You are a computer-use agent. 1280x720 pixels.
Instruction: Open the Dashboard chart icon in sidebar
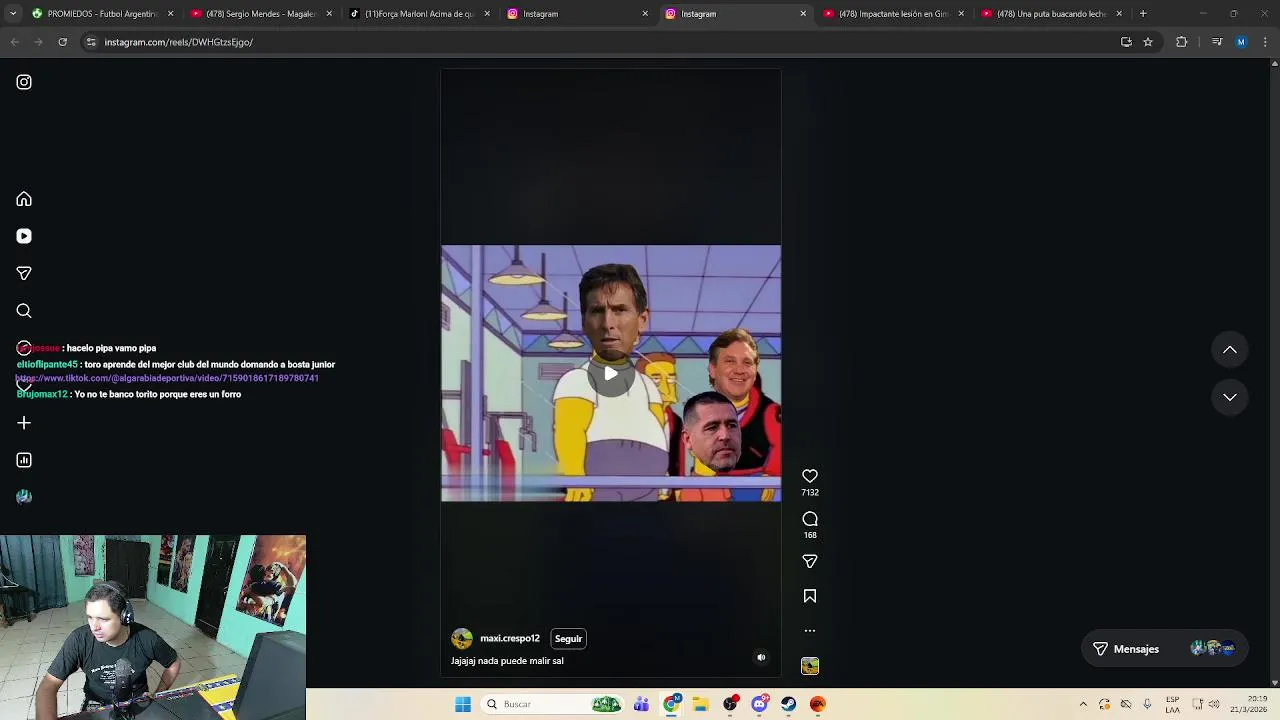24,460
